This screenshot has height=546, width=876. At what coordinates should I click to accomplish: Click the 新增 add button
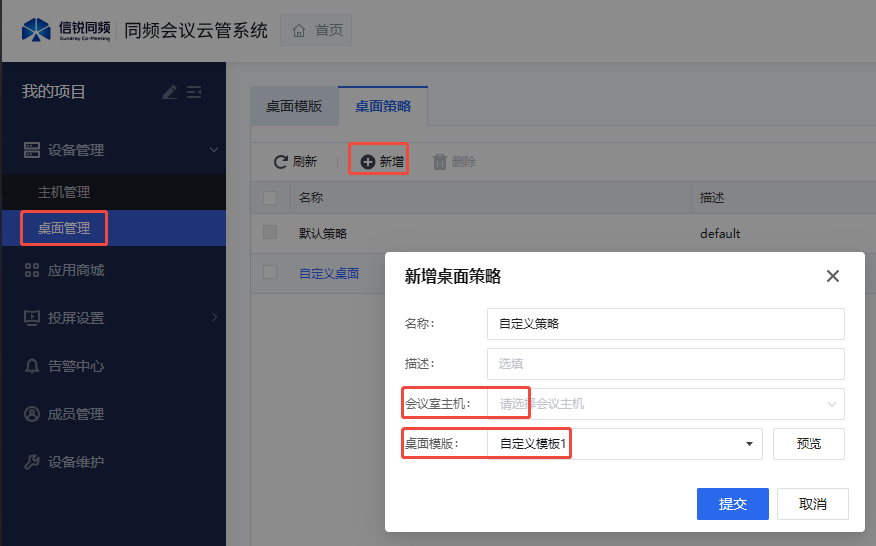pos(382,161)
